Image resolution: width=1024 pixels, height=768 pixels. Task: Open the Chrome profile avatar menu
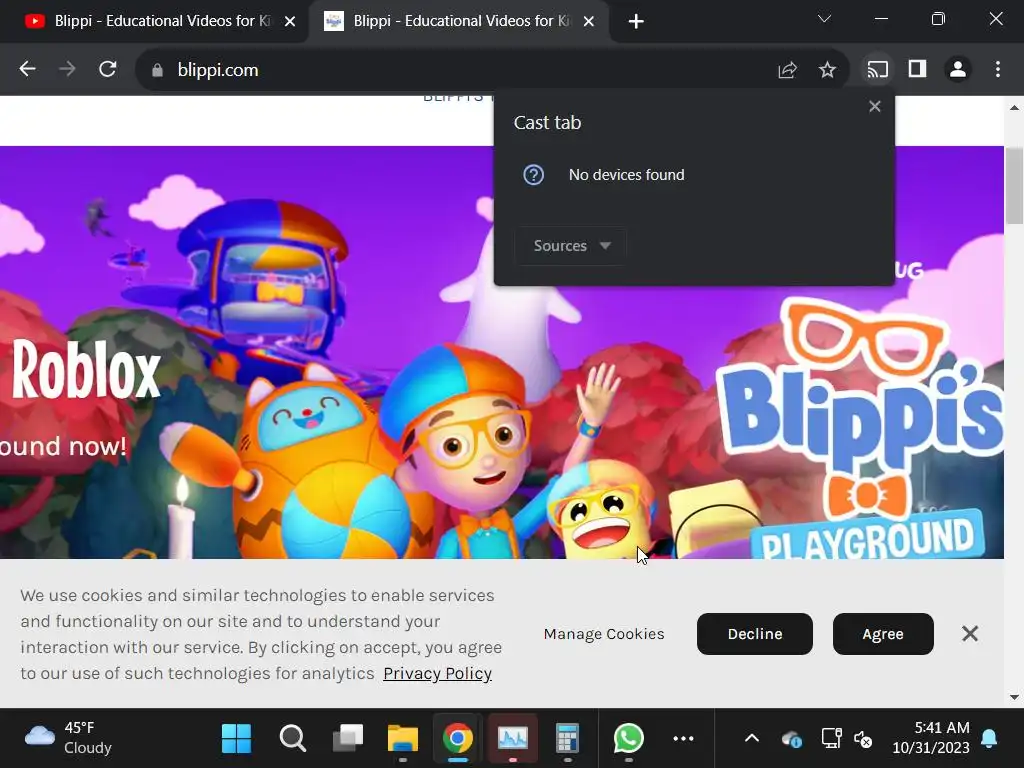click(x=957, y=69)
